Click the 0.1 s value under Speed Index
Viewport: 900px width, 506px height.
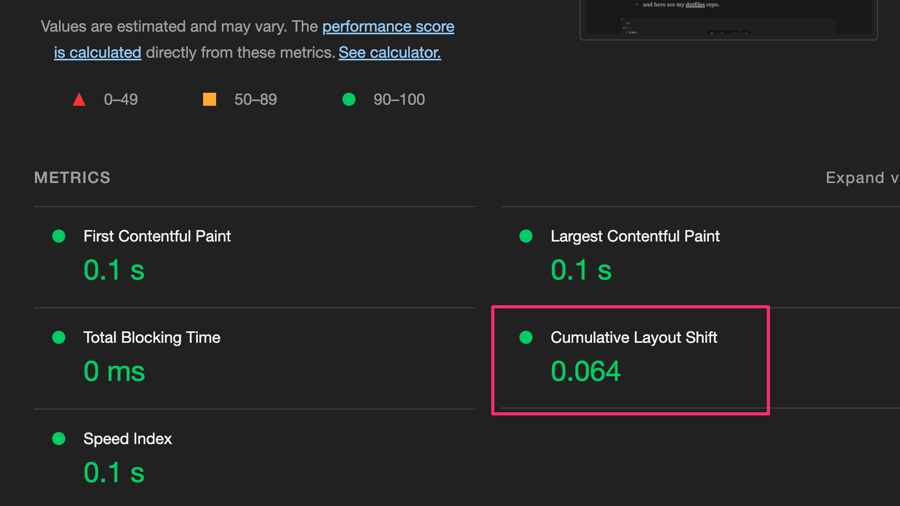[114, 473]
